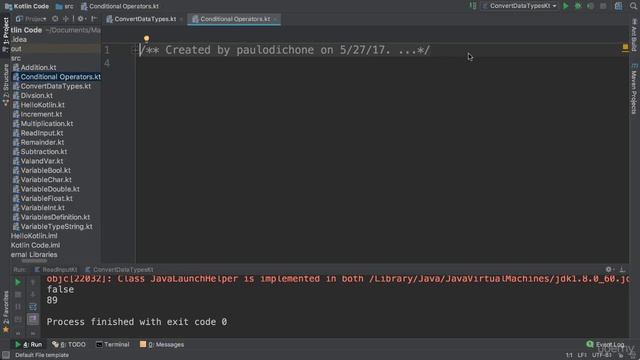Open the 0: Messages tool window tab
Viewport: 640px width, 360px height.
tap(162, 345)
